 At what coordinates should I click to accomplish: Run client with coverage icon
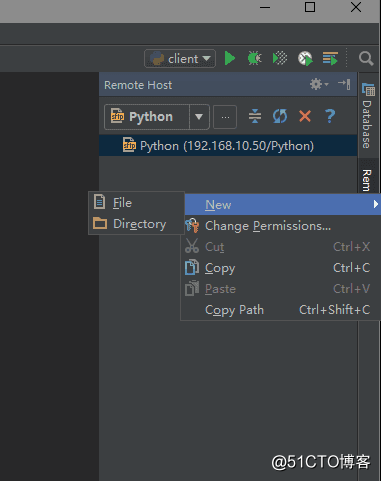tap(280, 58)
